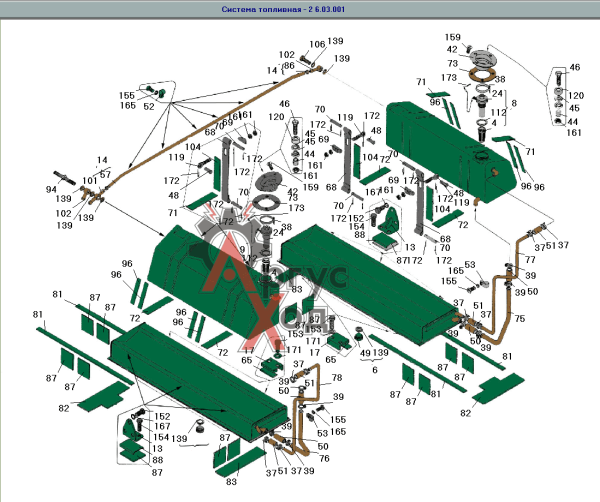Click part number label 76
Viewport: 600px width, 502px height.
click(324, 458)
